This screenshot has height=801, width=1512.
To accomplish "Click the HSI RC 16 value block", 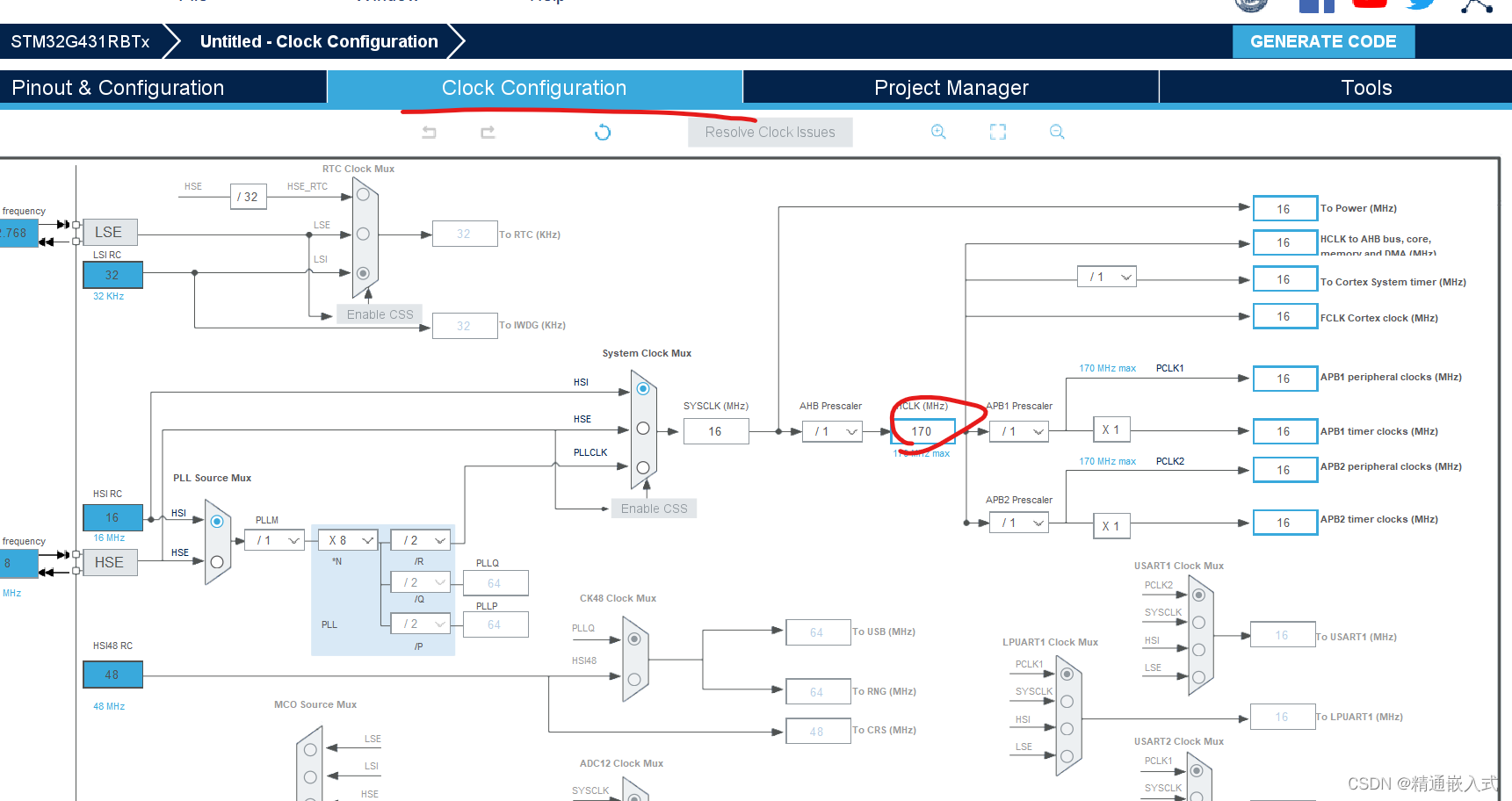I will click(112, 517).
